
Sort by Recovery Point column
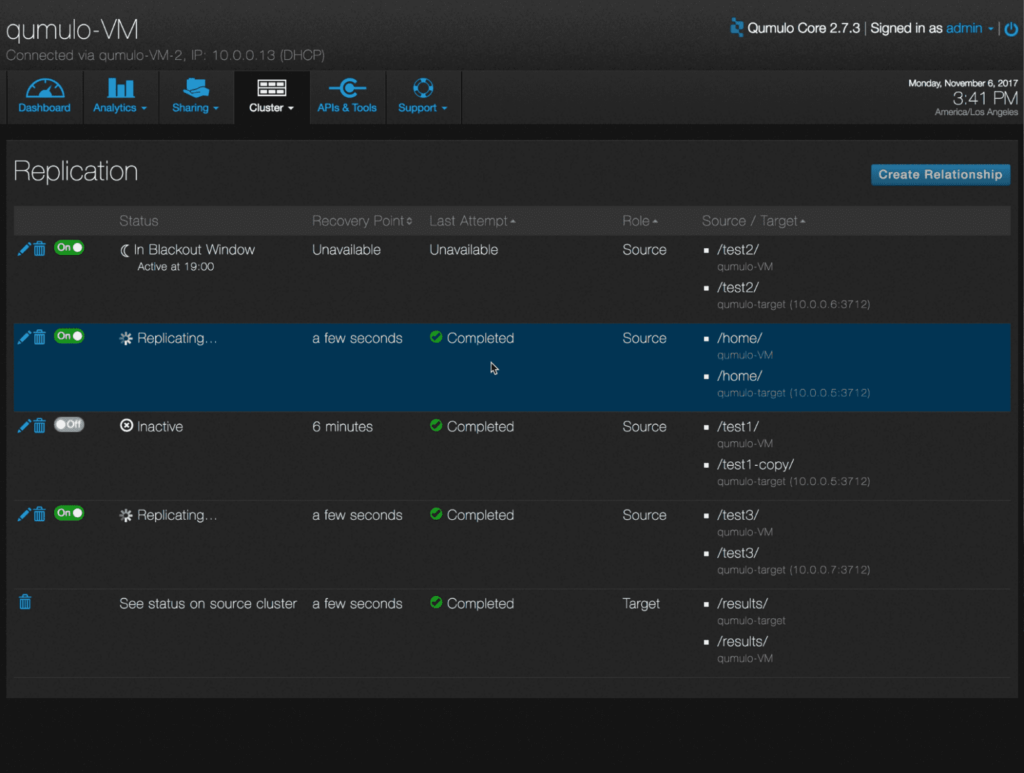click(x=362, y=221)
